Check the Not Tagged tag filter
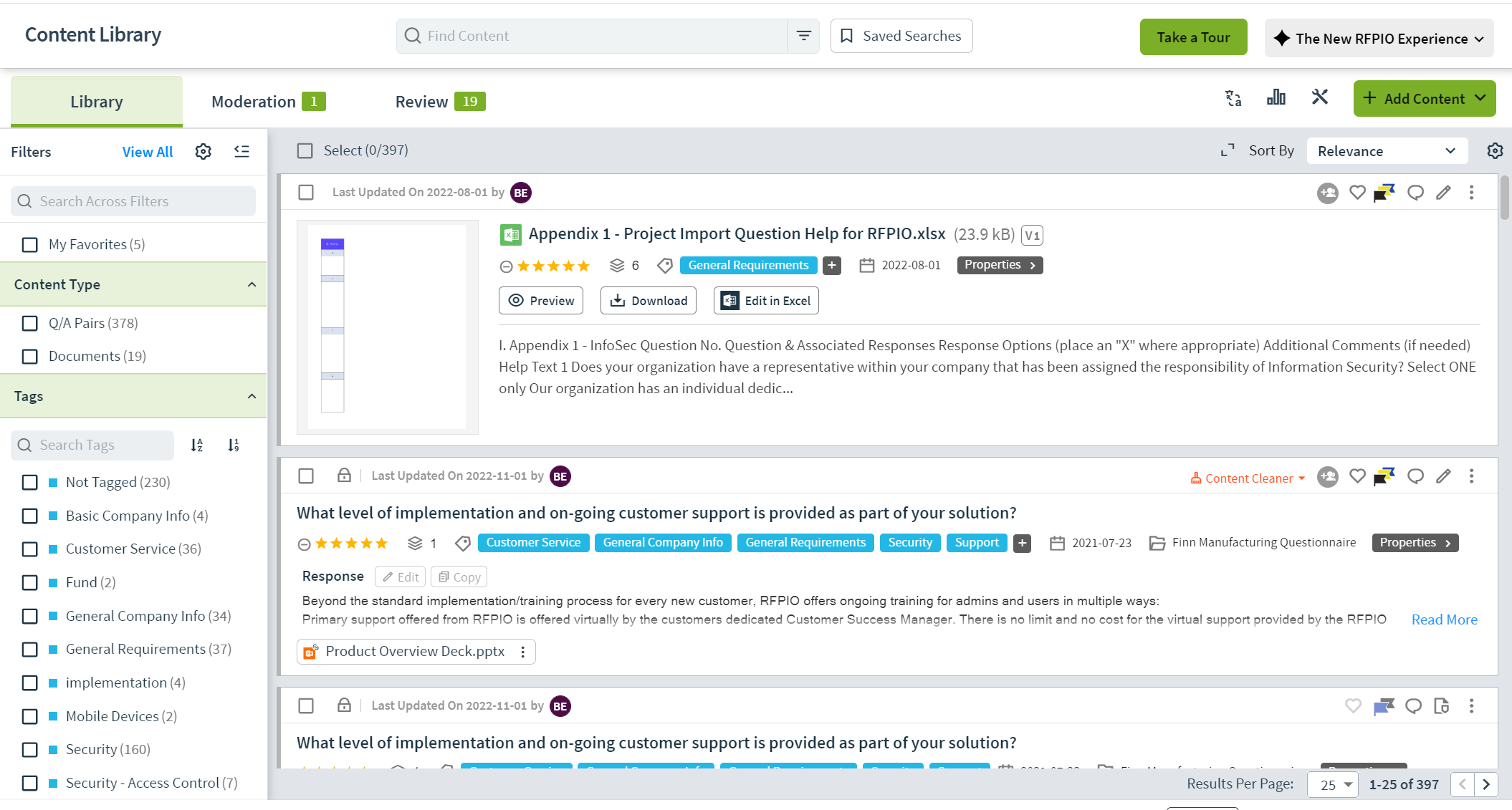This screenshot has height=810, width=1512. tap(30, 483)
